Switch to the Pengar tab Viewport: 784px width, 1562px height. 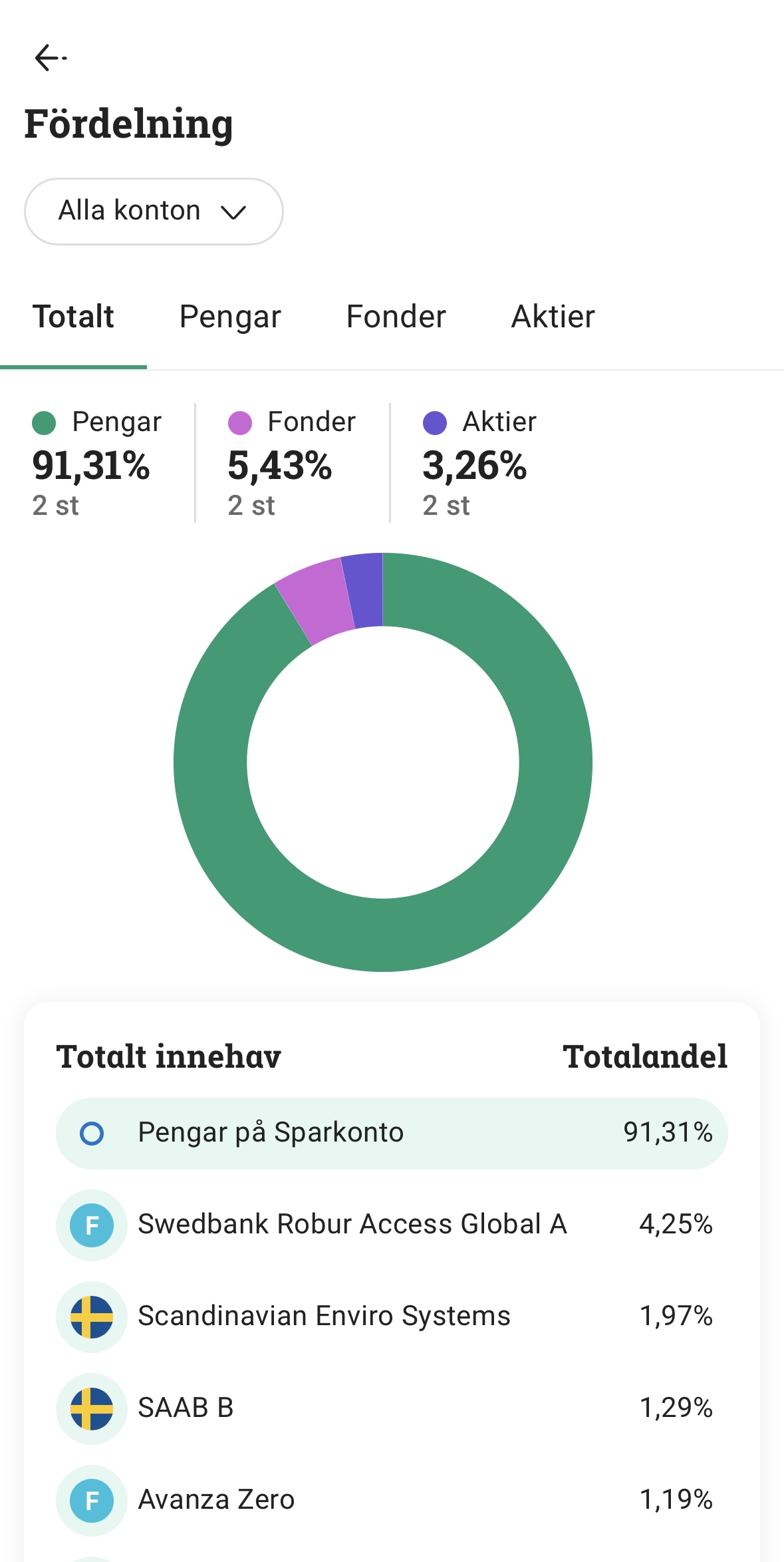[230, 317]
